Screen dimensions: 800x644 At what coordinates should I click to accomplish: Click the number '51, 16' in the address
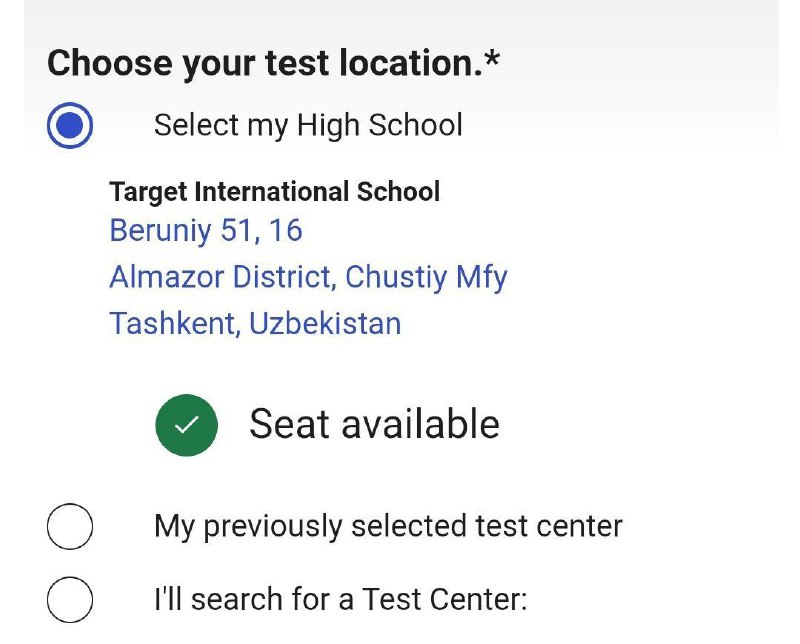pyautogui.click(x=262, y=230)
